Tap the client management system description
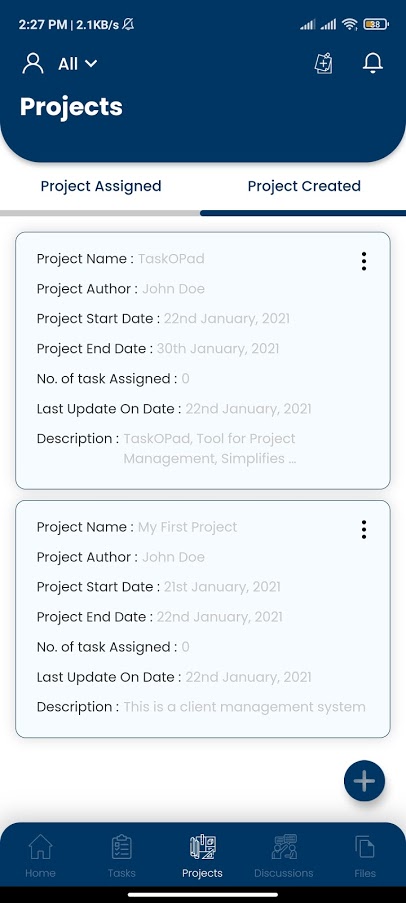This screenshot has height=903, width=406. click(244, 707)
